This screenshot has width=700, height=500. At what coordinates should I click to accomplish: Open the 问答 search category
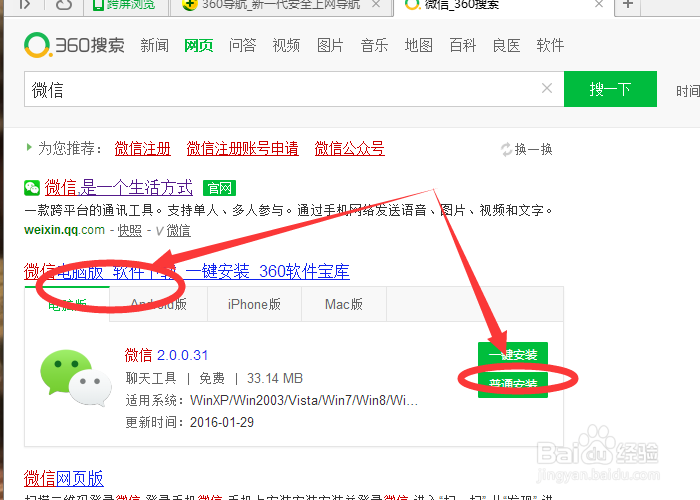(242, 46)
